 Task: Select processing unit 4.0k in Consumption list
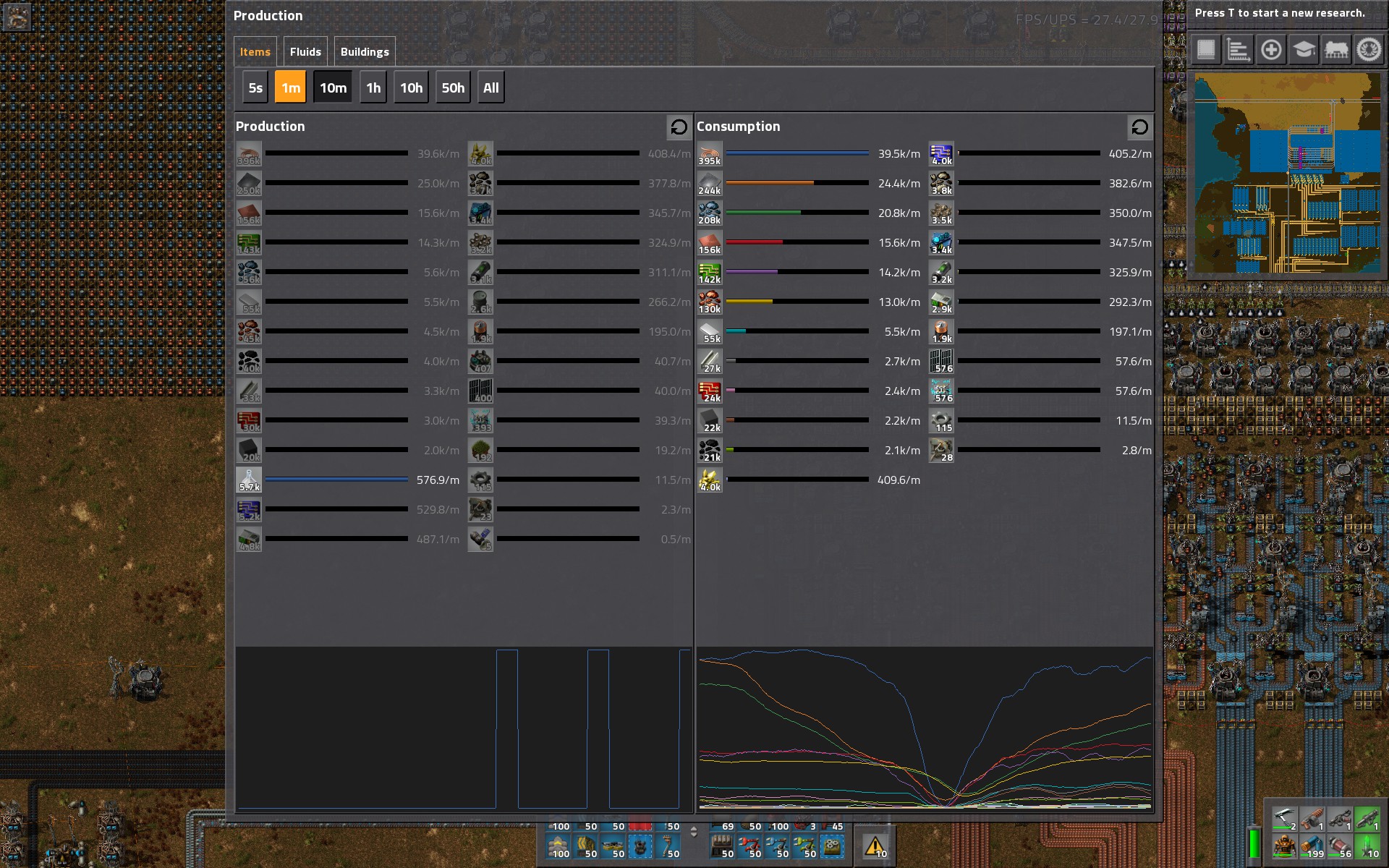point(941,154)
